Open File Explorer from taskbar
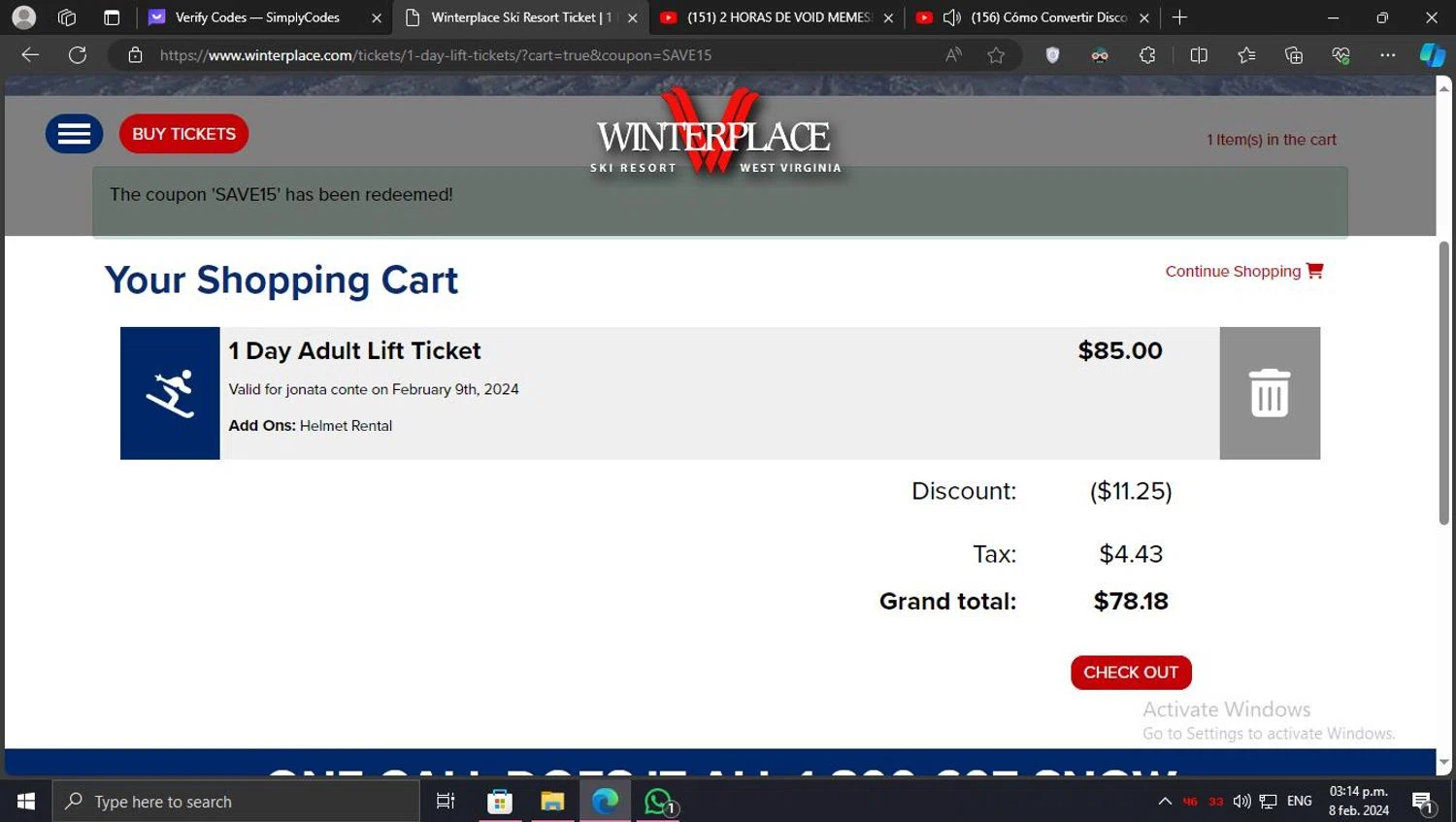This screenshot has width=1456, height=822. 552,802
